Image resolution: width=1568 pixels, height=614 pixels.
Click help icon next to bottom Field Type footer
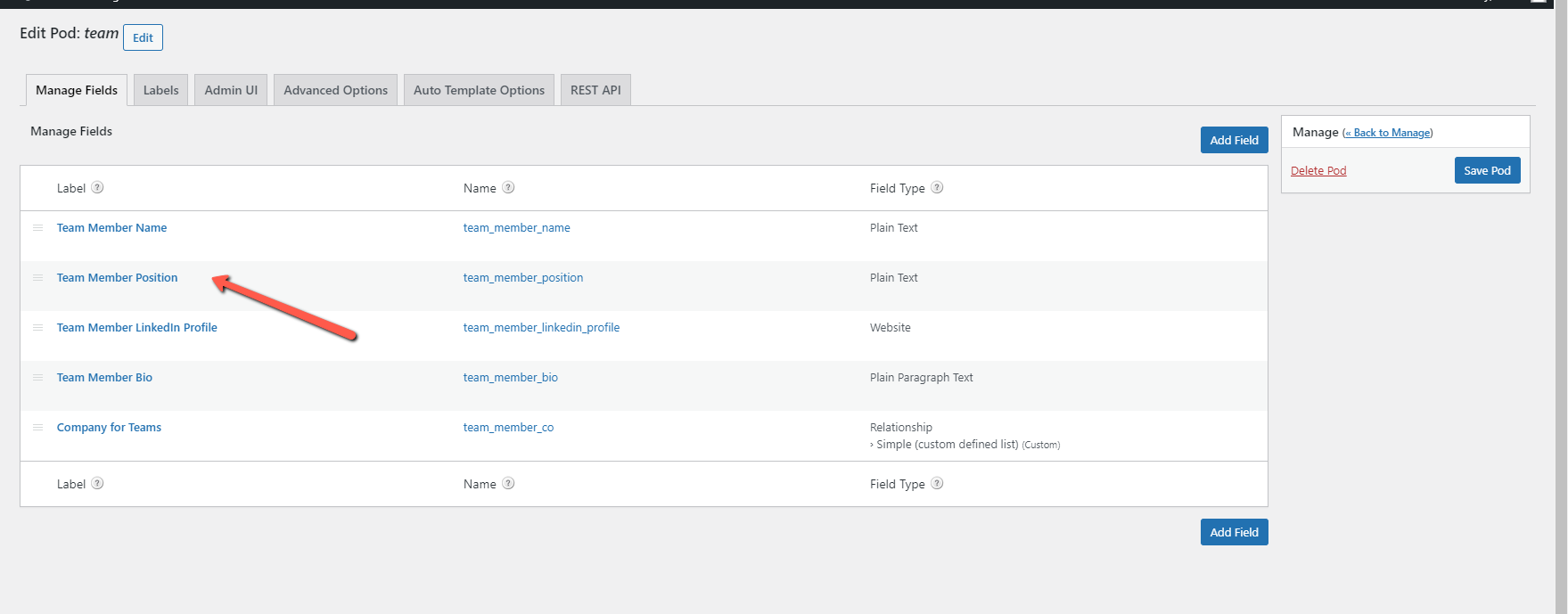(937, 484)
